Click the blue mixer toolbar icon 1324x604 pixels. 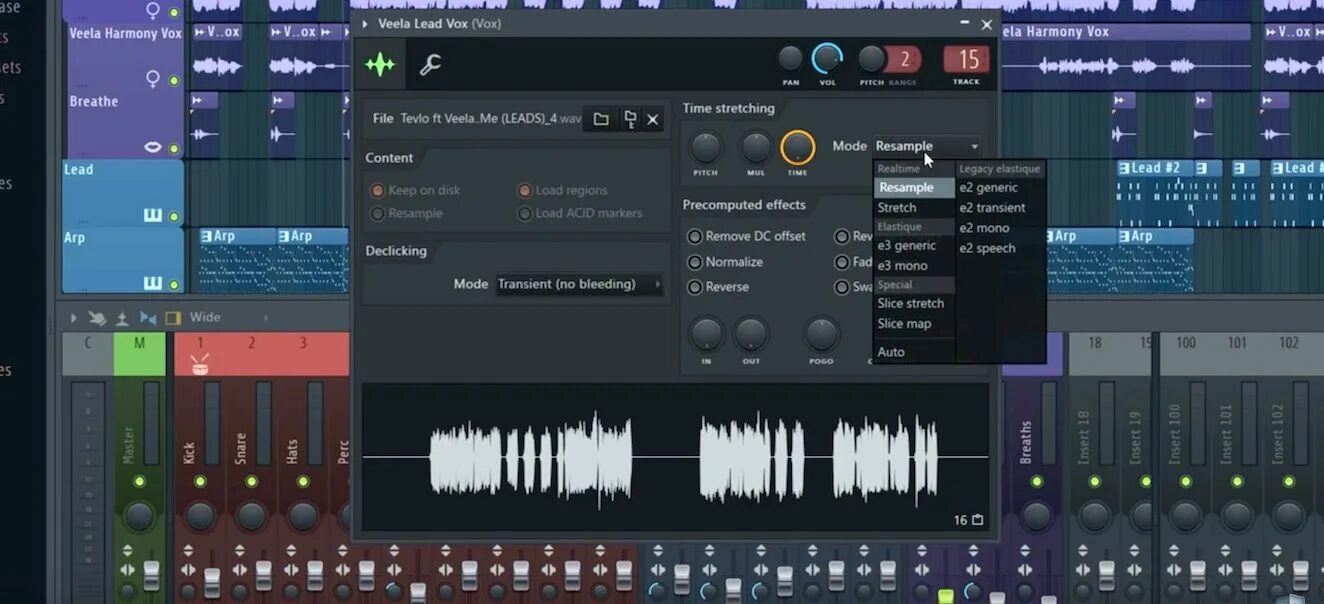[x=148, y=318]
